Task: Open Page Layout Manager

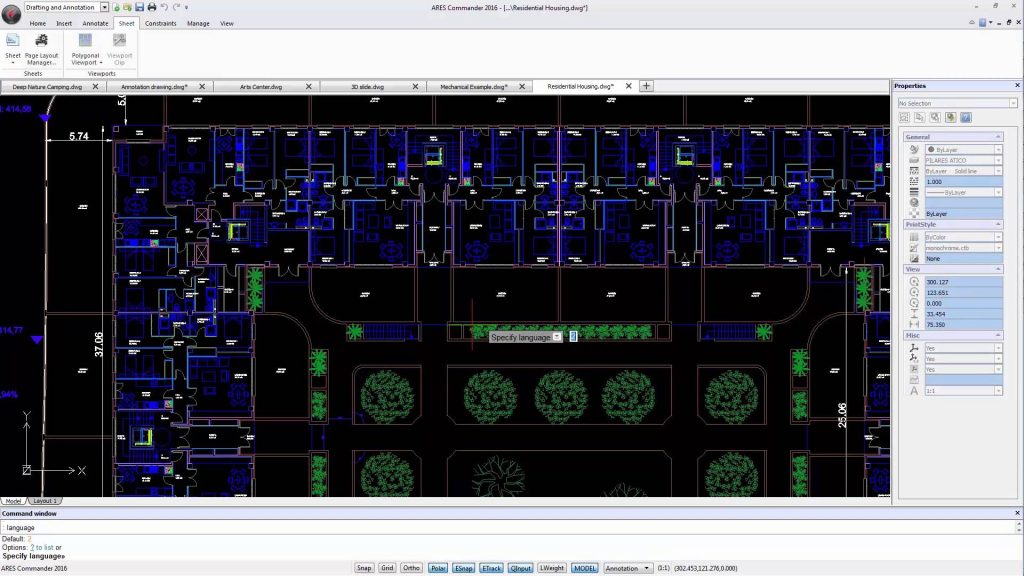Action: 41,49
